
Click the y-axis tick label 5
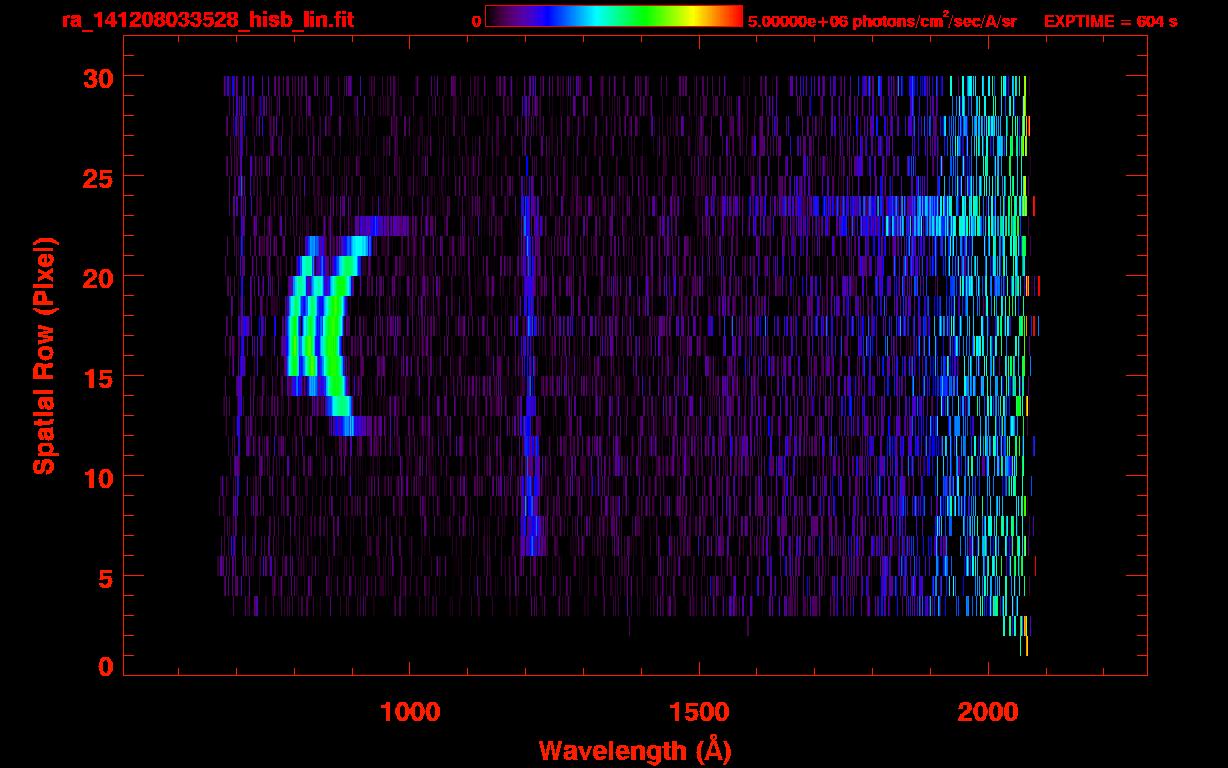click(106, 577)
